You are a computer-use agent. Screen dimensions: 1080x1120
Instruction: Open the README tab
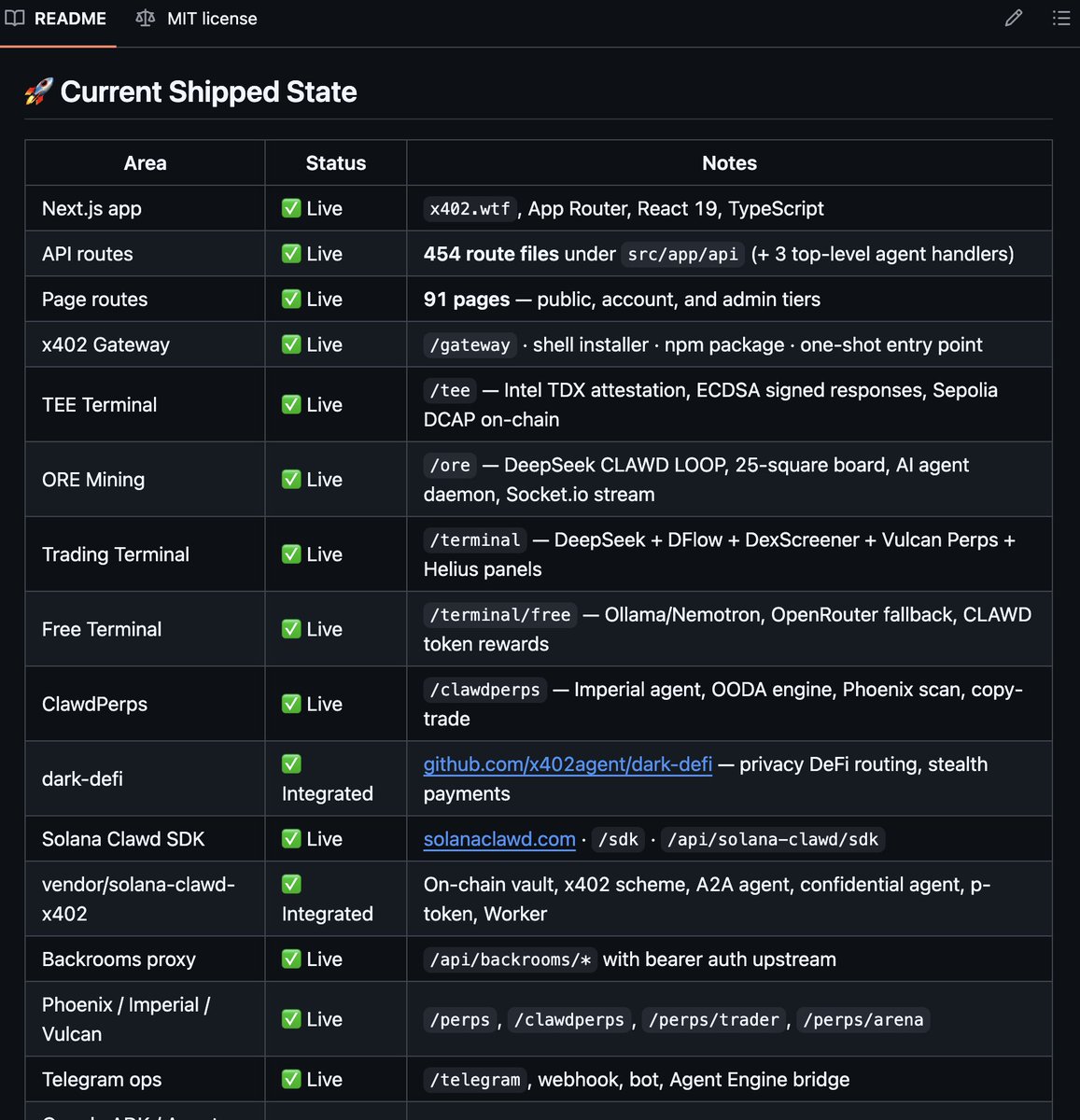click(x=57, y=19)
